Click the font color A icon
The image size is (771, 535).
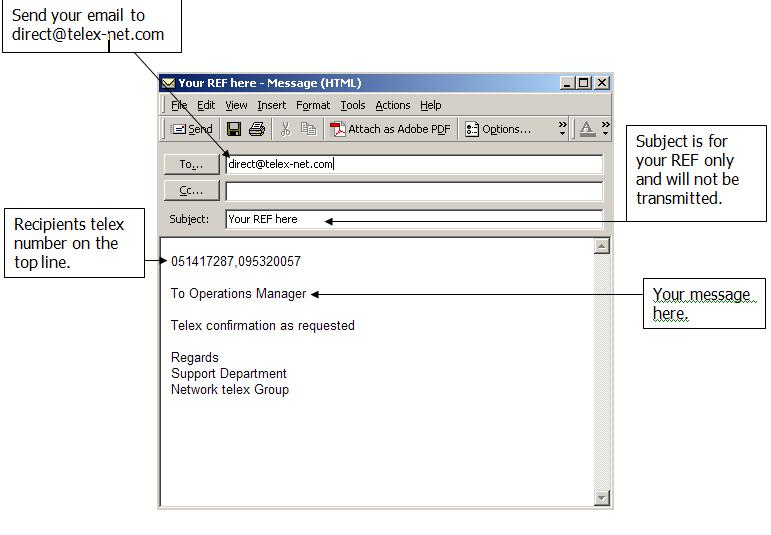(x=587, y=129)
